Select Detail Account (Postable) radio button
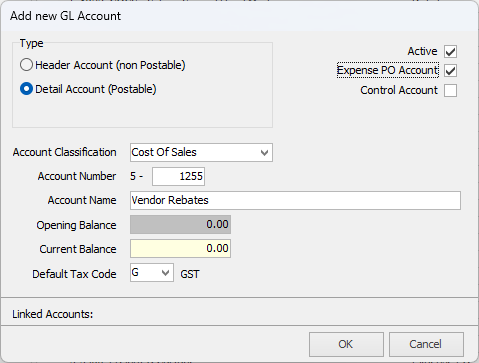Viewport: 479px width, 363px height. (26, 89)
